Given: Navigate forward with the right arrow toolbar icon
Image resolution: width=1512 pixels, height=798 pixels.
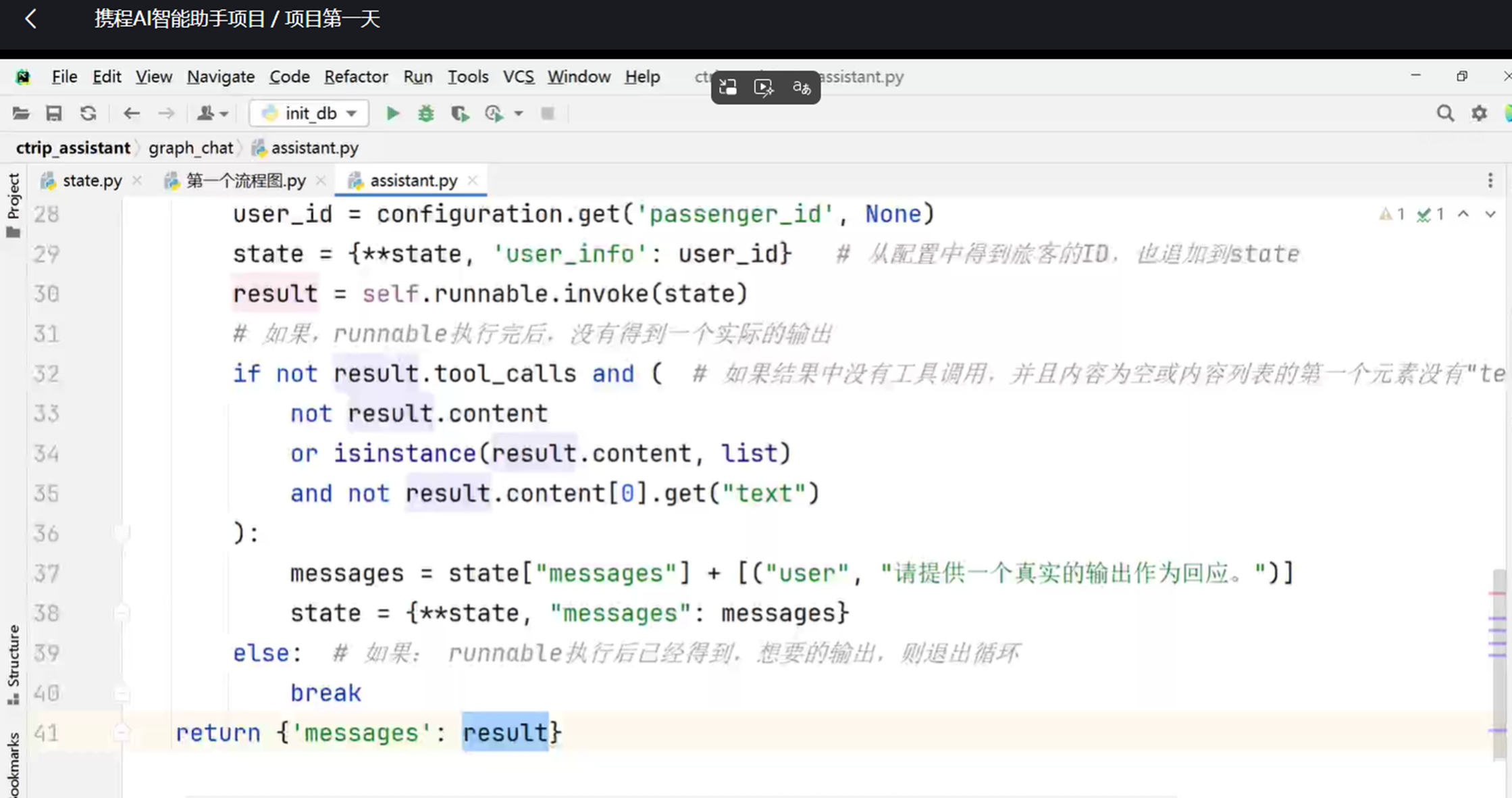Looking at the screenshot, I should 166,114.
